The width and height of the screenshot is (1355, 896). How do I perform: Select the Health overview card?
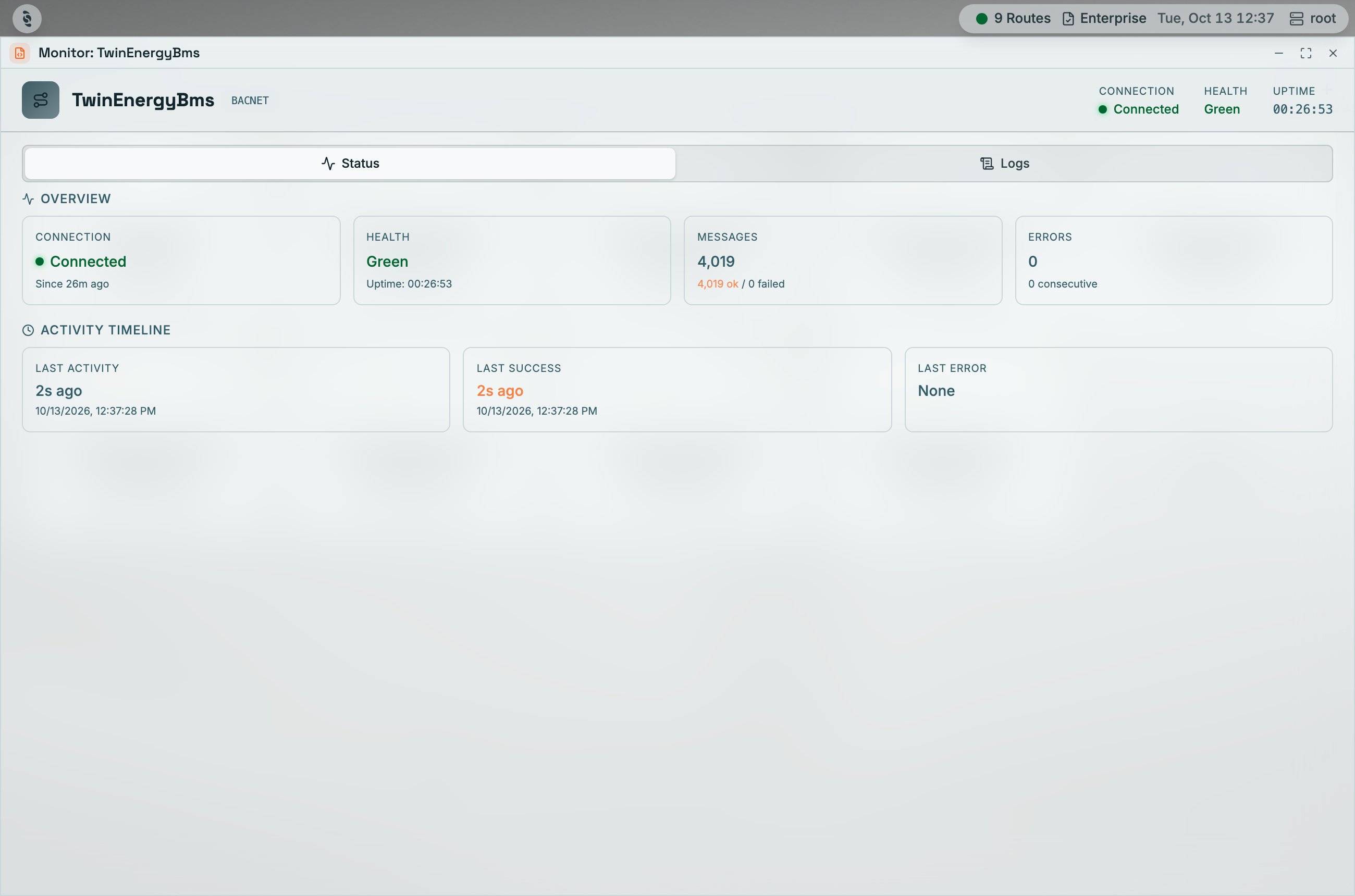pos(512,260)
